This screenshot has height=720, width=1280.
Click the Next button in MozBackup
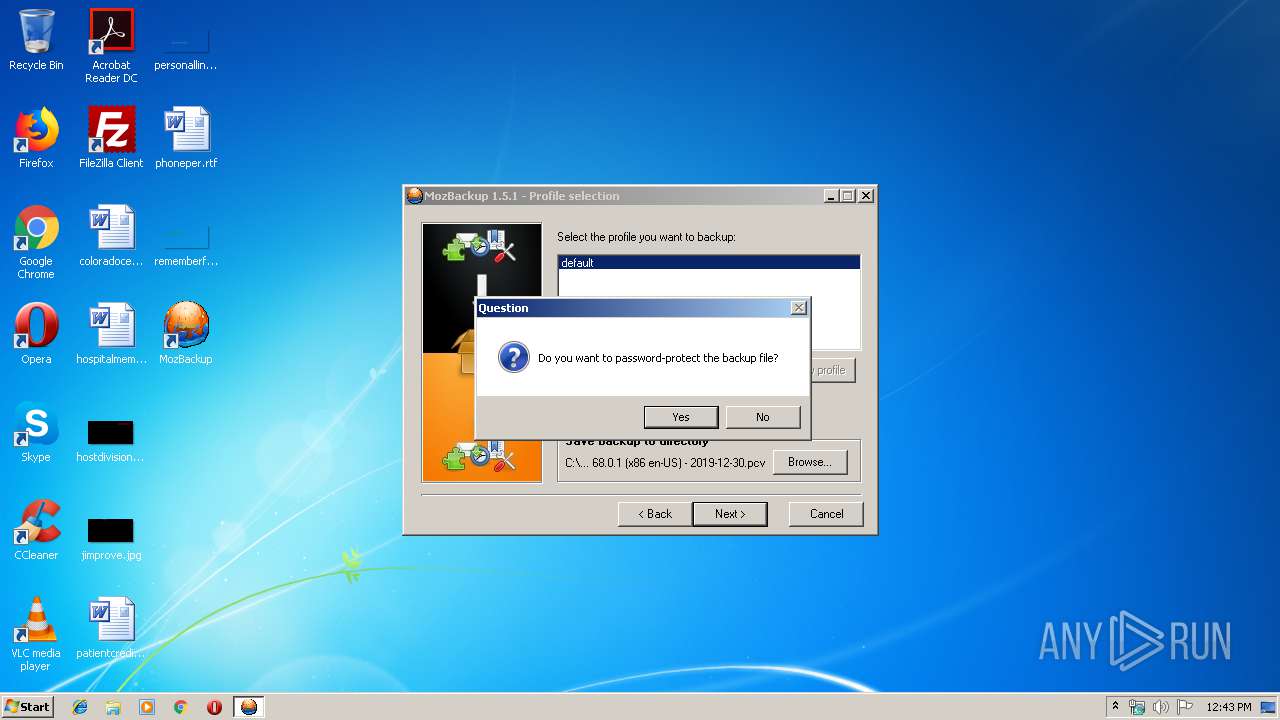[x=730, y=514]
